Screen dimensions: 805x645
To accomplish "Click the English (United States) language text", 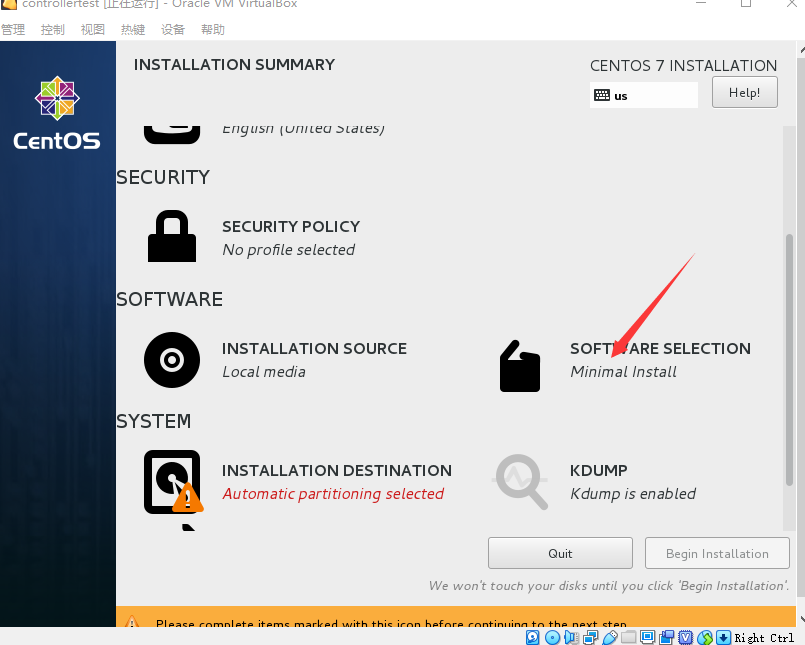I will click(303, 128).
